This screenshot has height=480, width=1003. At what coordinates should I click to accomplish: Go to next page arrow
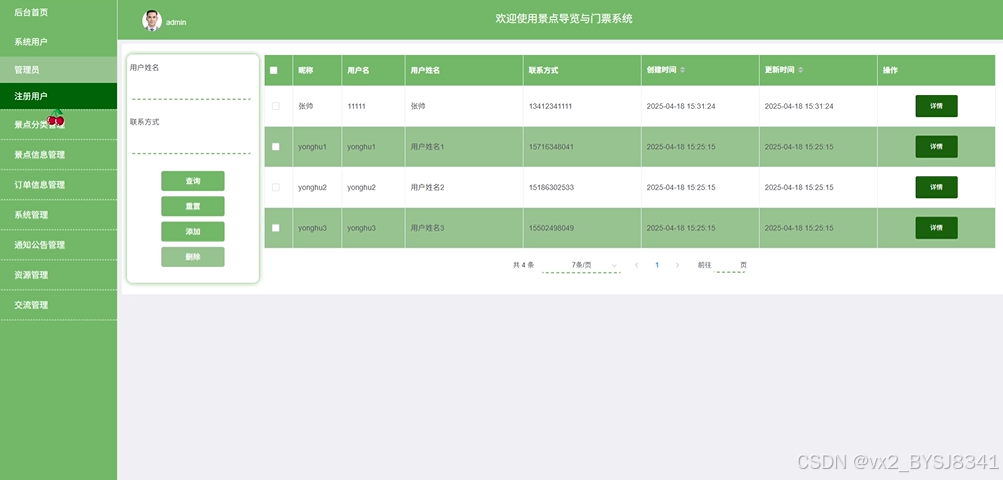pyautogui.click(x=677, y=265)
